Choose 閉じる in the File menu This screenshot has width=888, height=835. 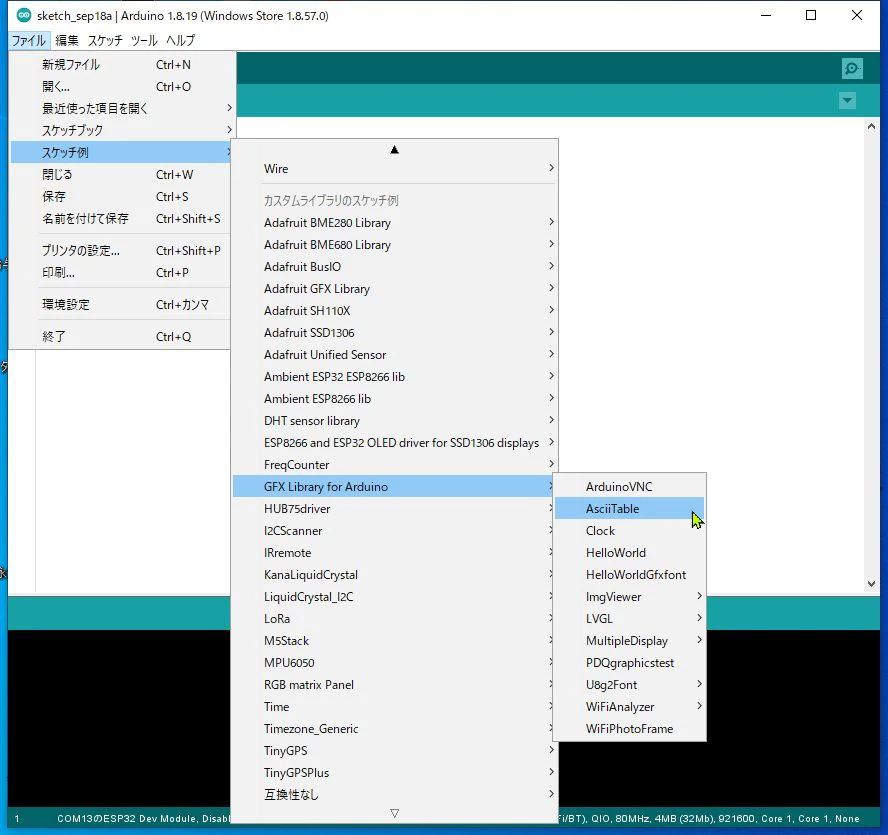coord(120,174)
